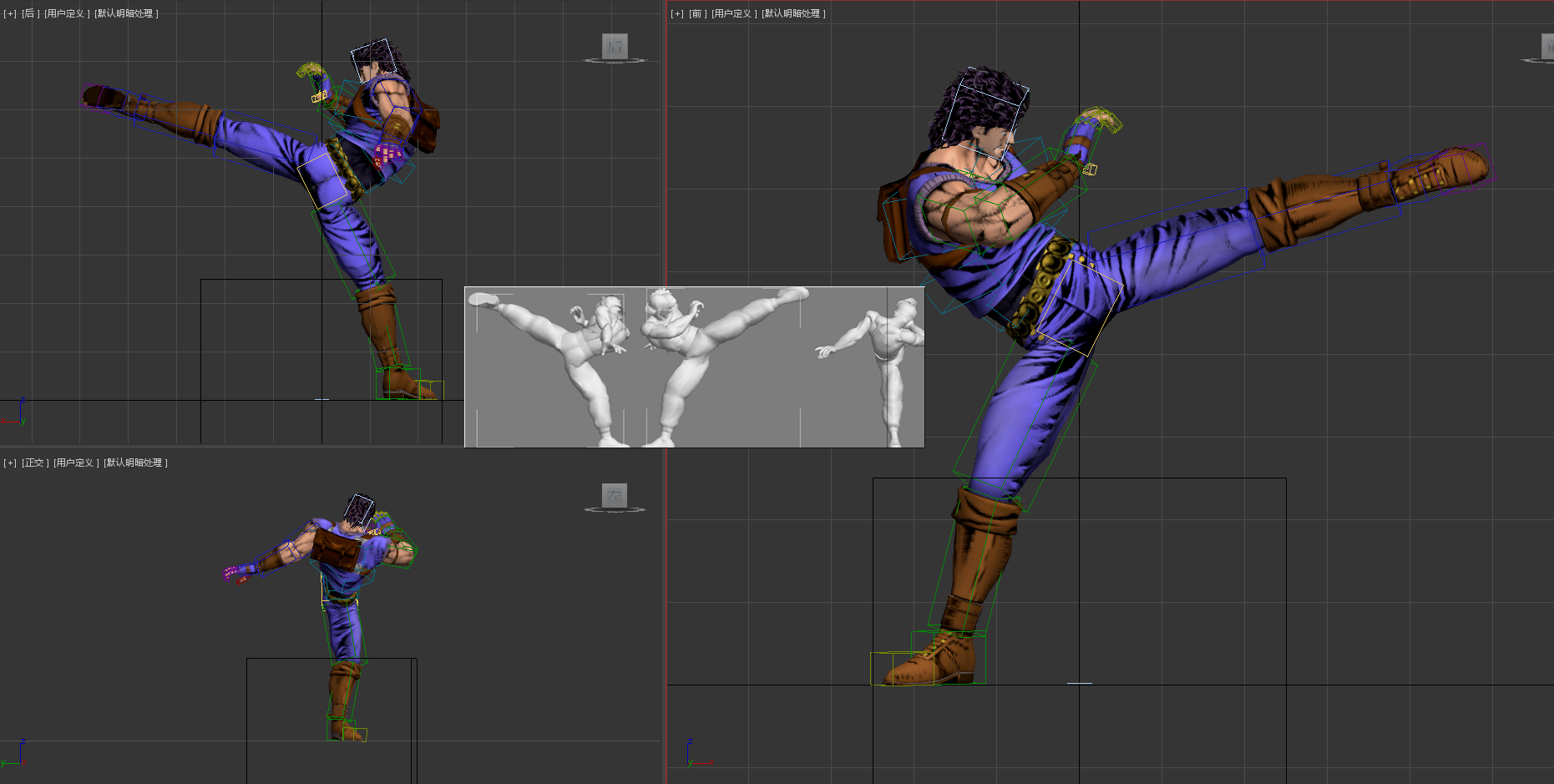Open the [前] view label menu
Viewport: 1554px width, 784px height.
(x=696, y=13)
